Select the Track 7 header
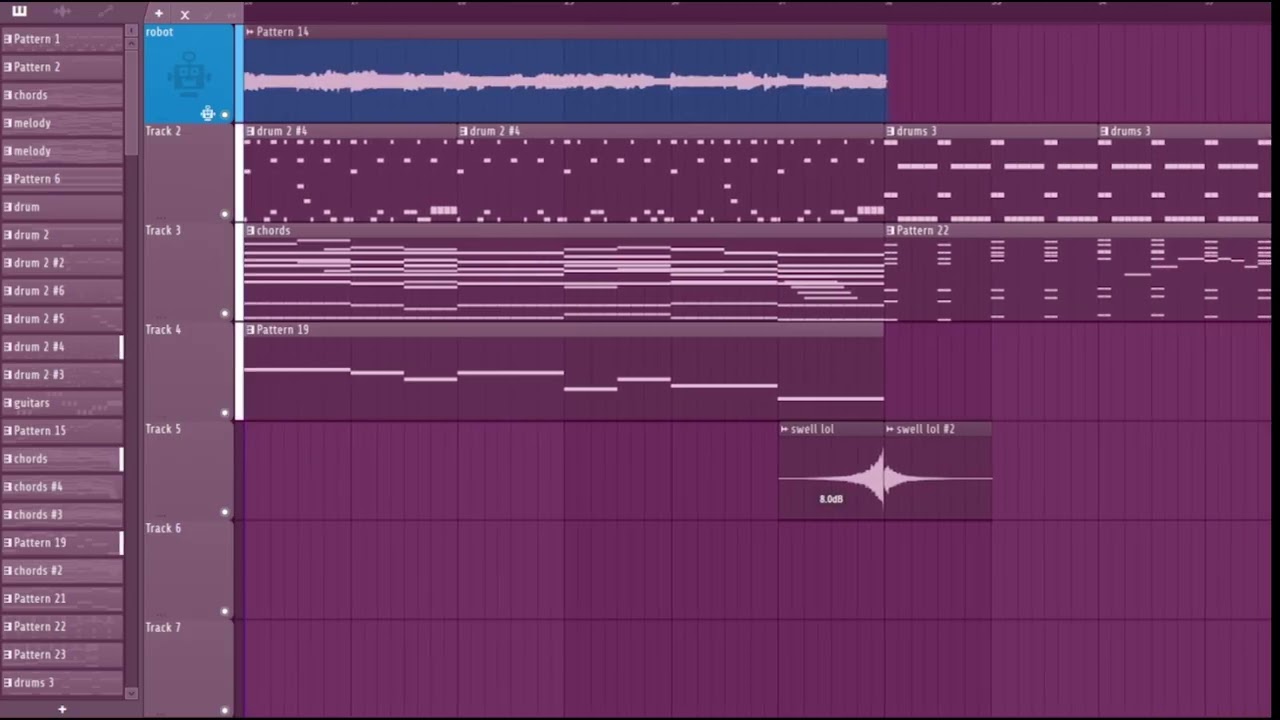The width and height of the screenshot is (1280, 720). 188,668
